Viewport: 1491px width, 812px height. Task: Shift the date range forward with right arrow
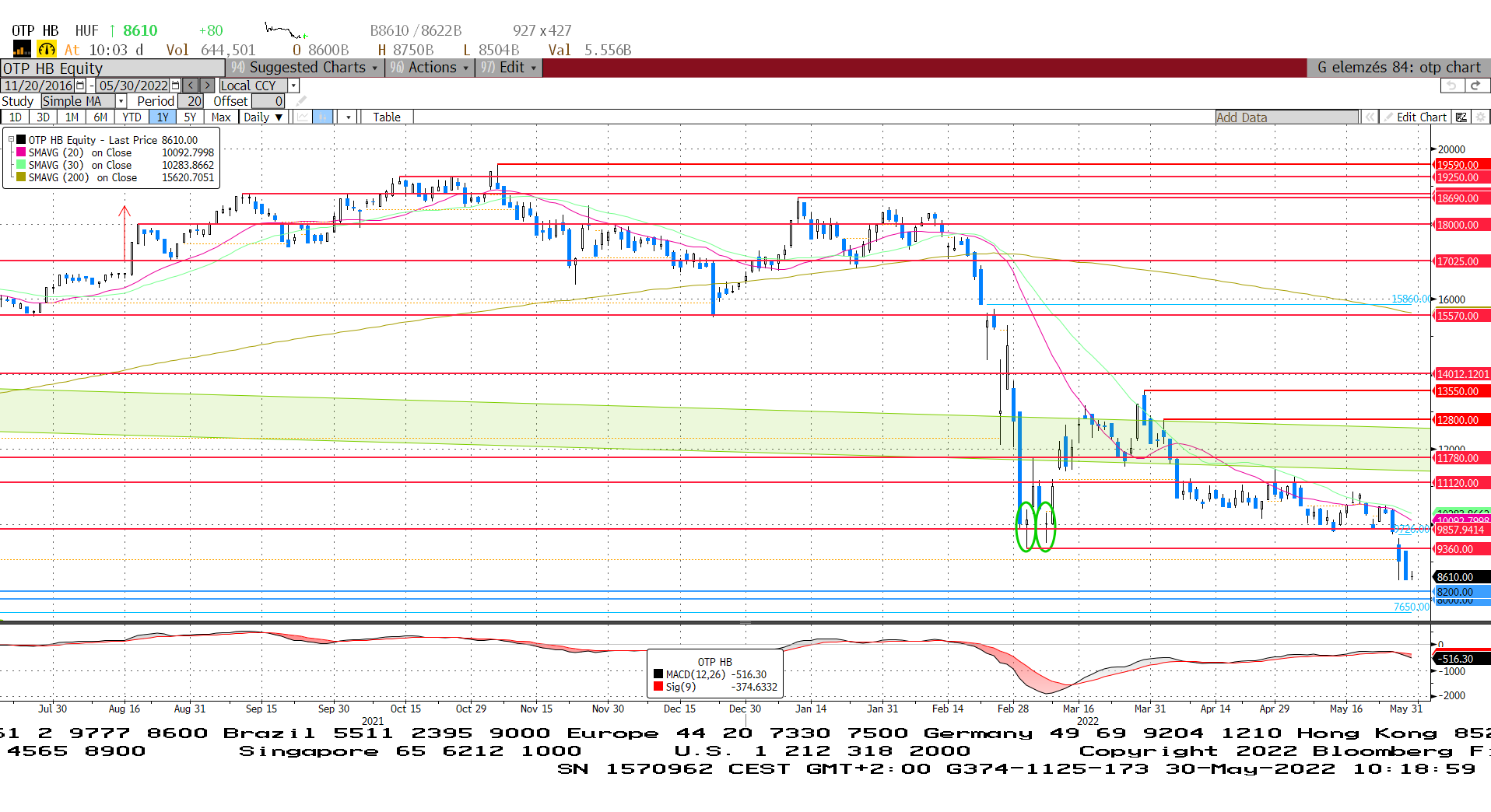[x=207, y=86]
